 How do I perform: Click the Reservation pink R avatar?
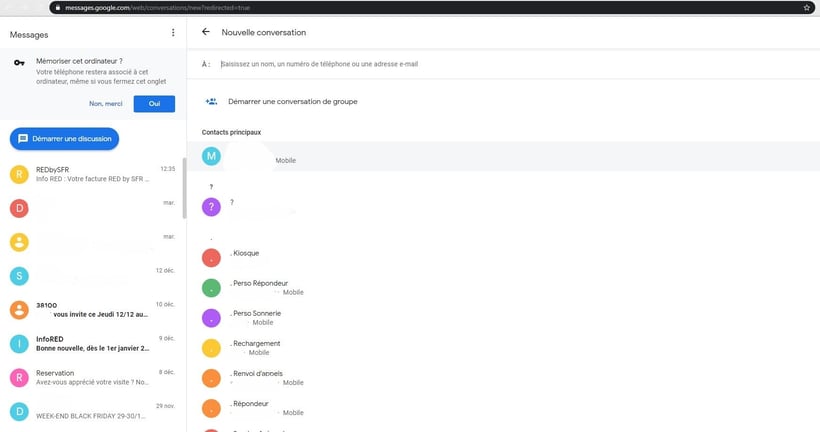(x=19, y=378)
